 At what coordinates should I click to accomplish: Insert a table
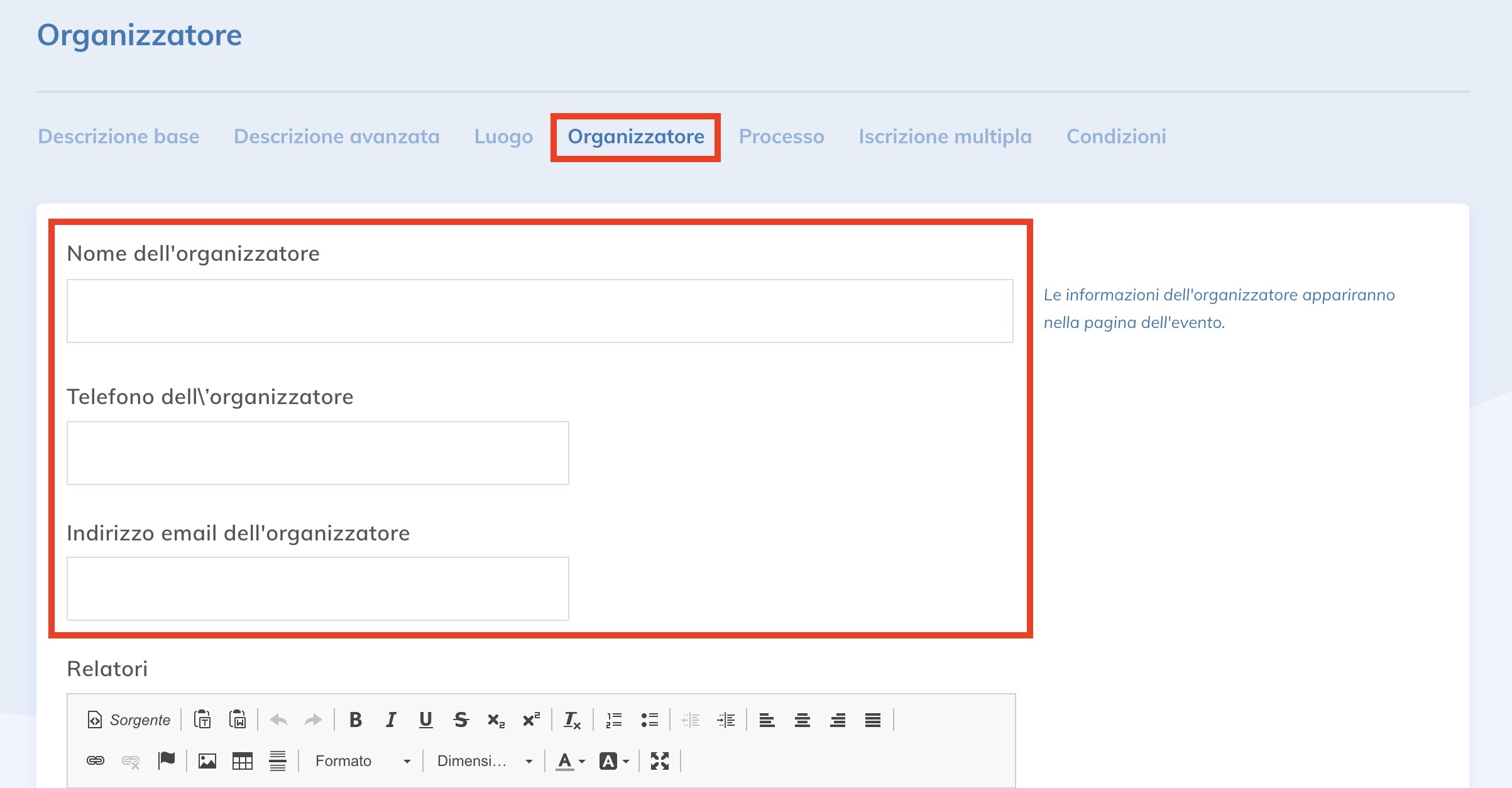point(242,761)
